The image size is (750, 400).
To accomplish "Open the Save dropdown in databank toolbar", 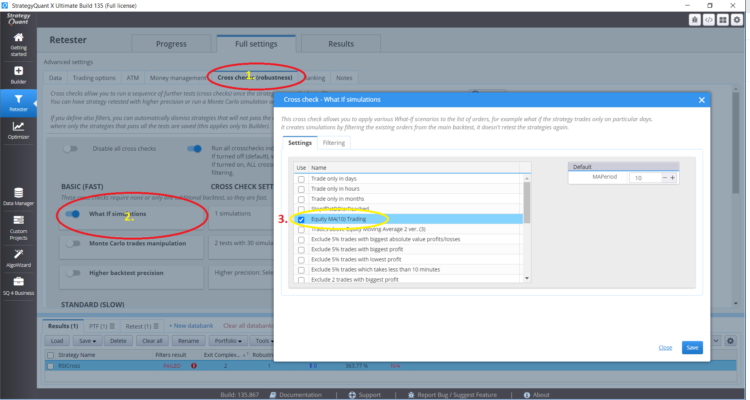I will [x=87, y=341].
